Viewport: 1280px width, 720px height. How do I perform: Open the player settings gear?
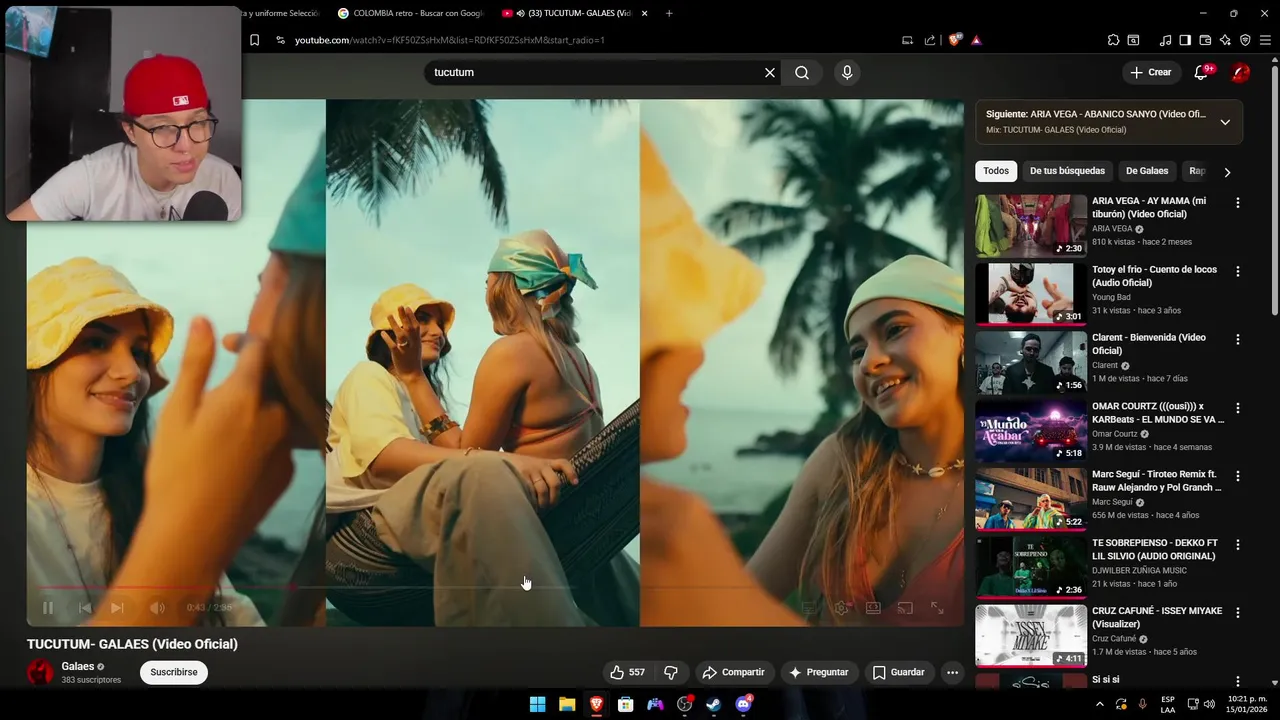[842, 608]
